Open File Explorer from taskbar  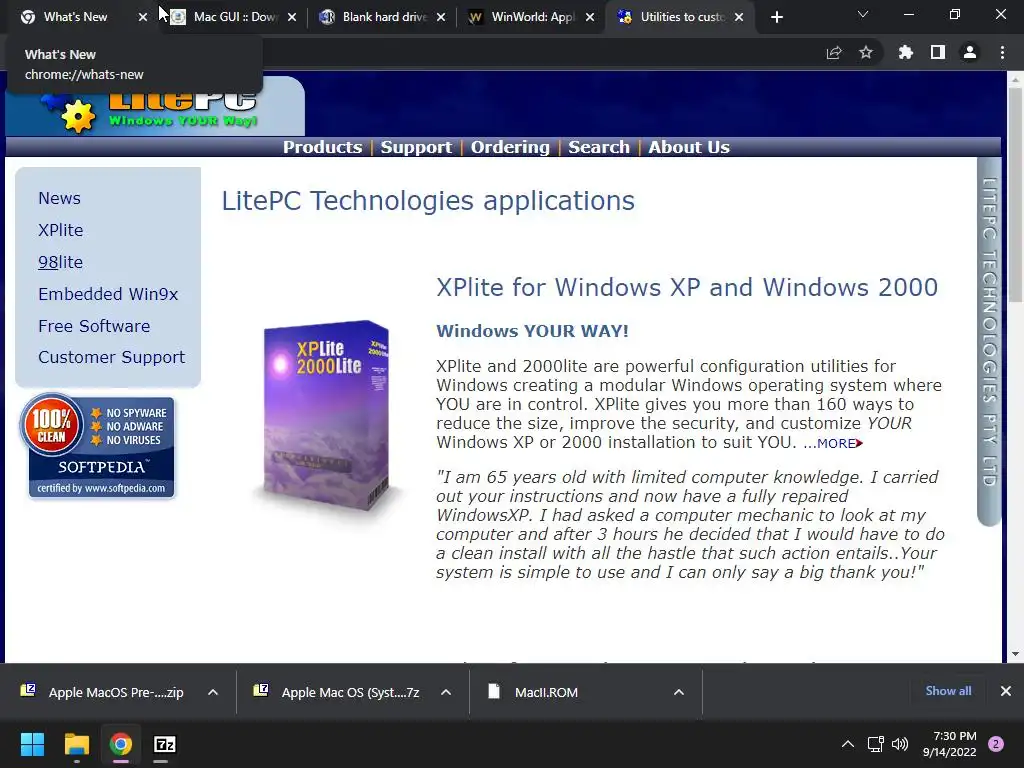[x=76, y=744]
